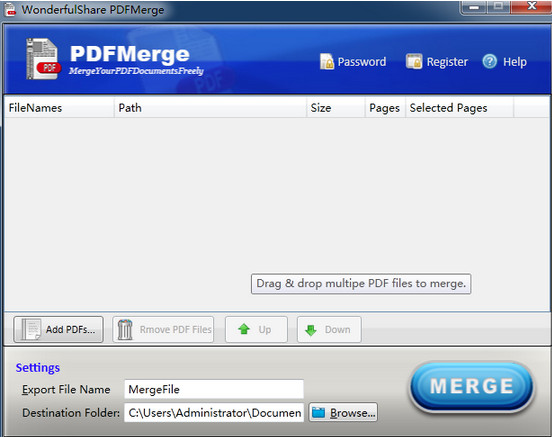Open the Register option in header
The height and width of the screenshot is (437, 552).
click(x=437, y=62)
